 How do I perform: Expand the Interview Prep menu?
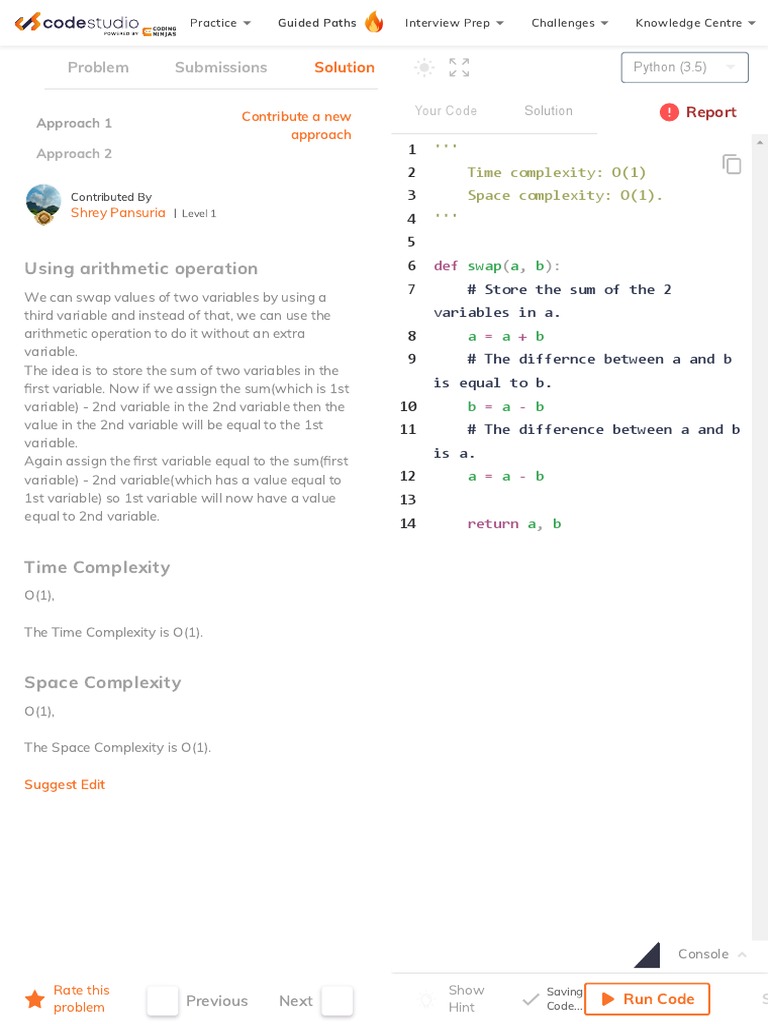tap(454, 23)
